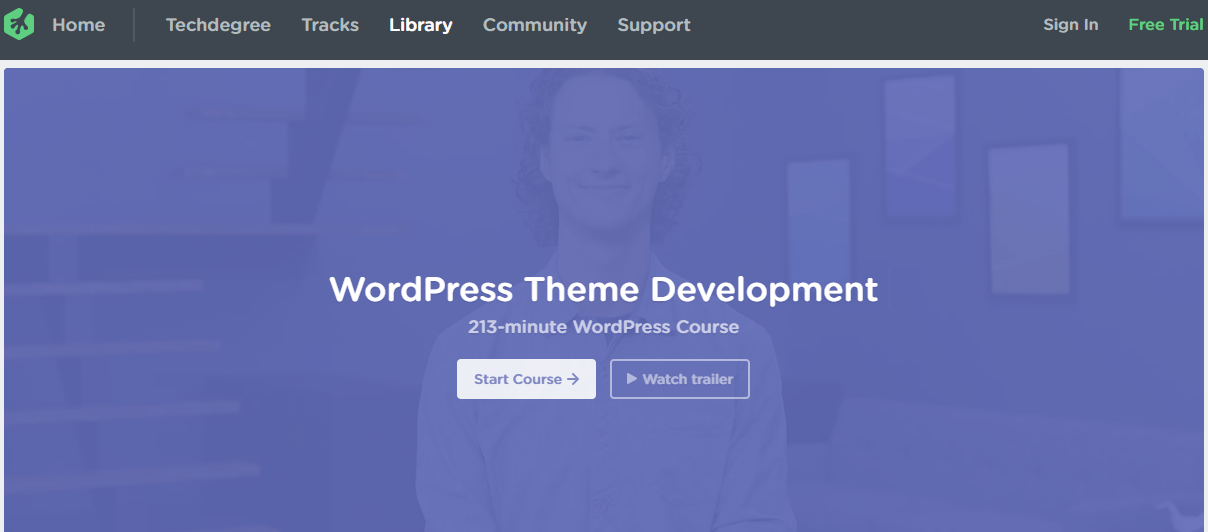Screen dimensions: 1208x532
Task: Click the play triangle icon beside Watch trailer
Action: [x=632, y=379]
